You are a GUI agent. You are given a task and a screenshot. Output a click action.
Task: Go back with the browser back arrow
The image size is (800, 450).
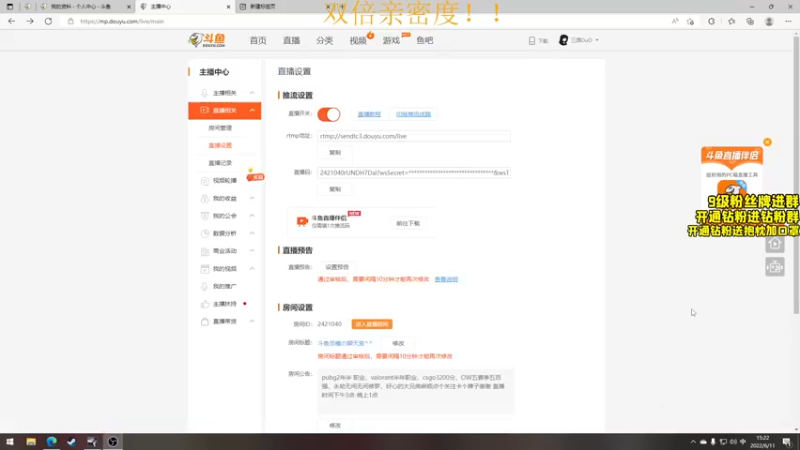[x=12, y=21]
